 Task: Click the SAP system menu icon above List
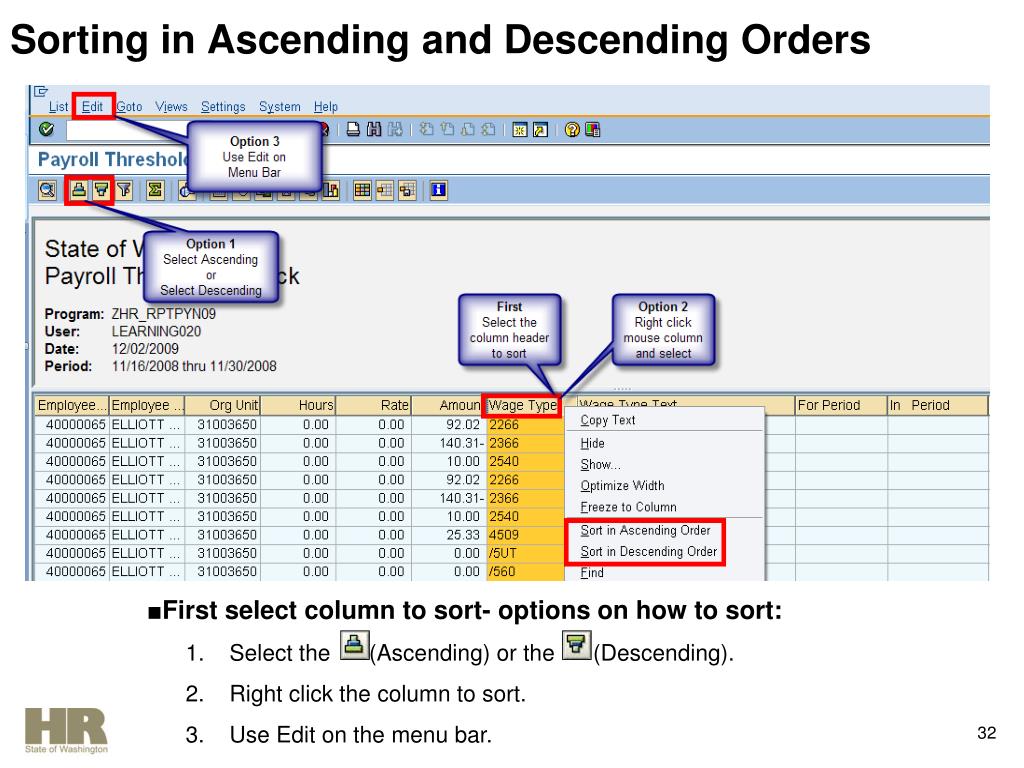(x=40, y=91)
